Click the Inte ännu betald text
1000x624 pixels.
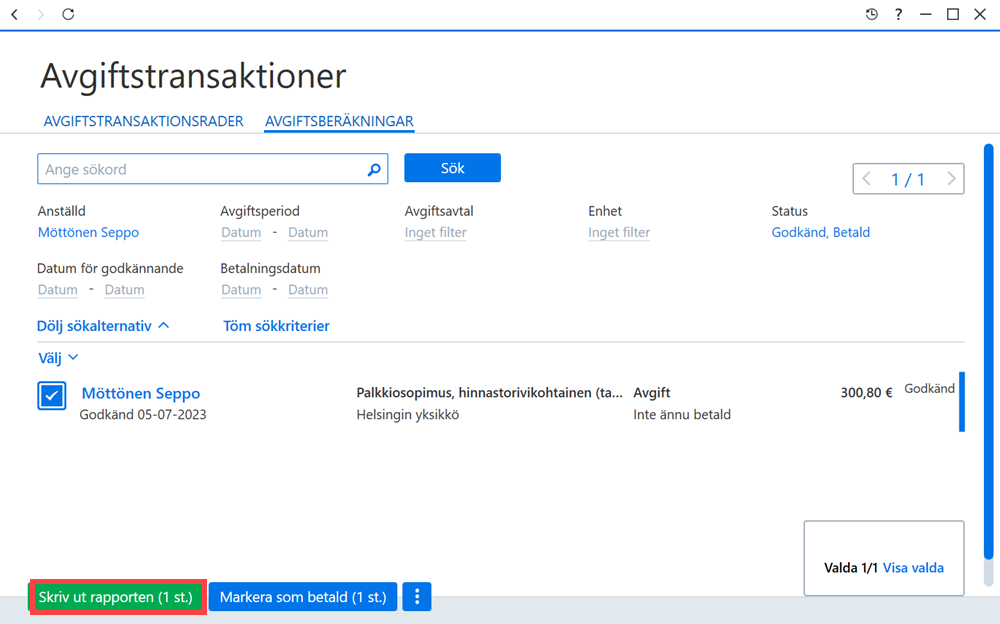point(682,415)
